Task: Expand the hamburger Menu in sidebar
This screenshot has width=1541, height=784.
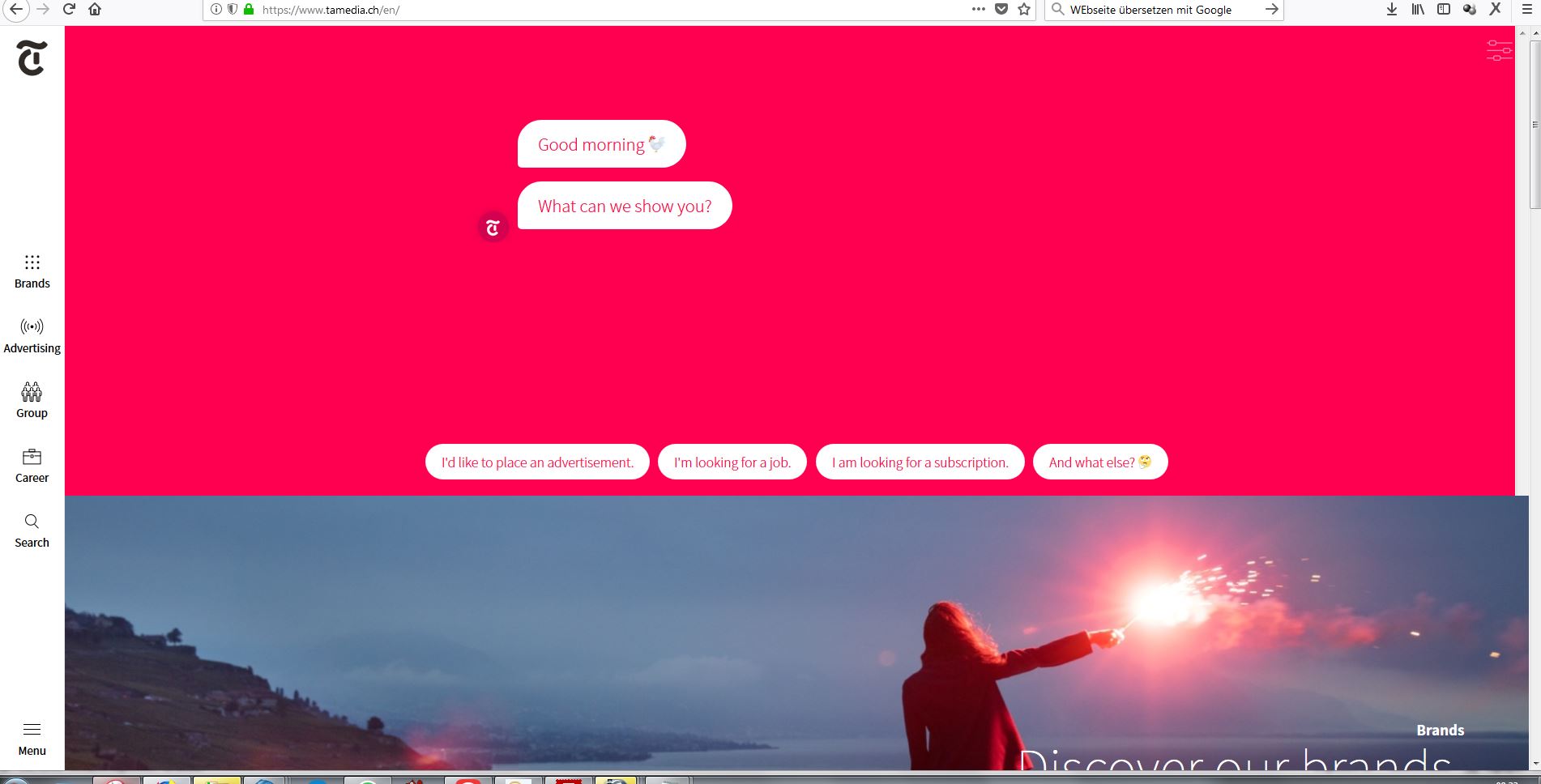Action: tap(32, 739)
